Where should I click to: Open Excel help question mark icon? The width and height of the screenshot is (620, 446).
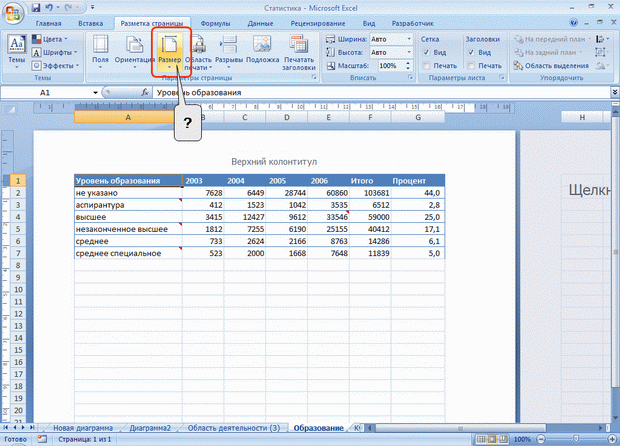(x=573, y=23)
